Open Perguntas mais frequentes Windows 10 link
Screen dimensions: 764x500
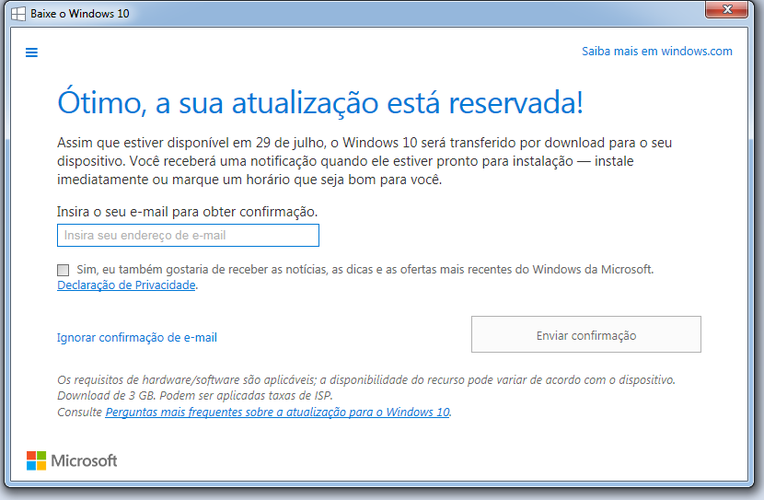pyautogui.click(x=277, y=412)
